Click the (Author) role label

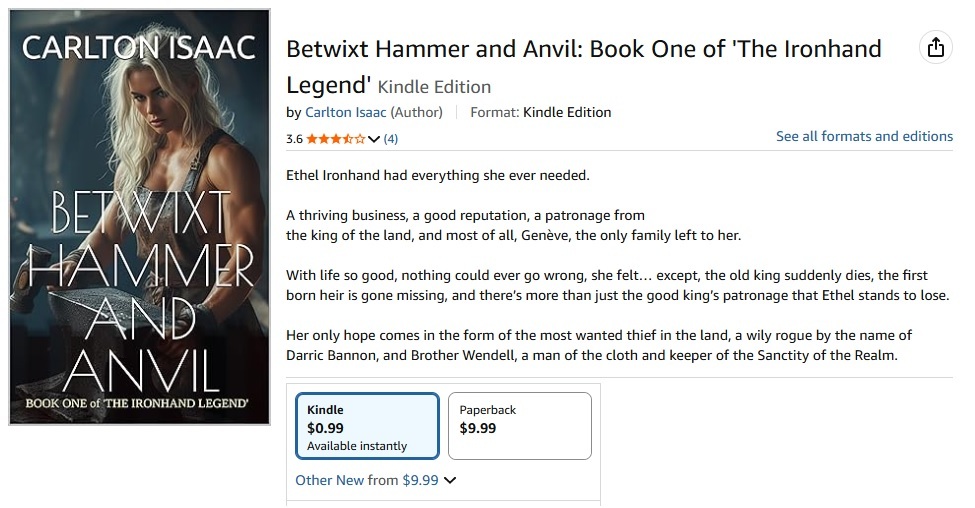415,112
